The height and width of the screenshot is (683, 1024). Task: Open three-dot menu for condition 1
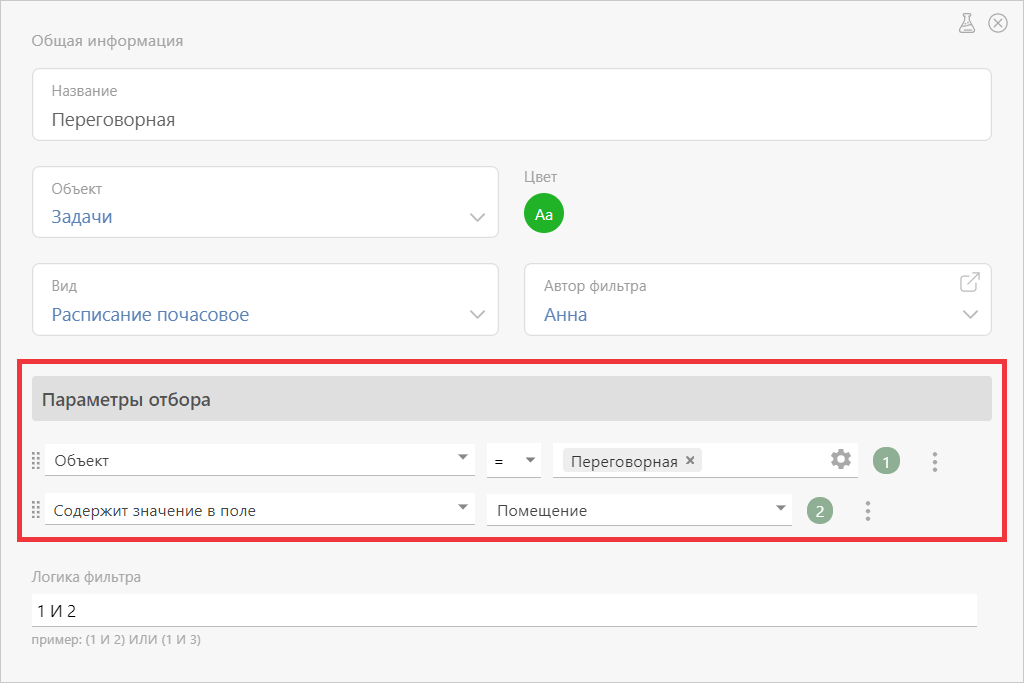point(935,462)
